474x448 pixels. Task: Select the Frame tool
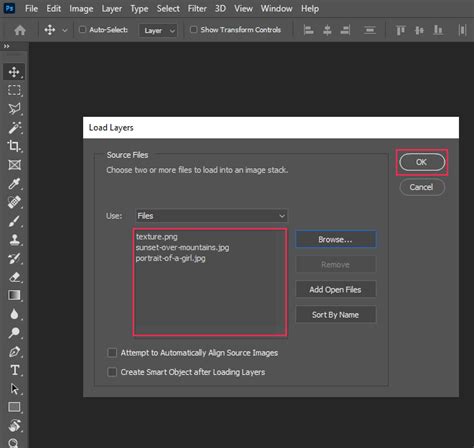point(14,165)
